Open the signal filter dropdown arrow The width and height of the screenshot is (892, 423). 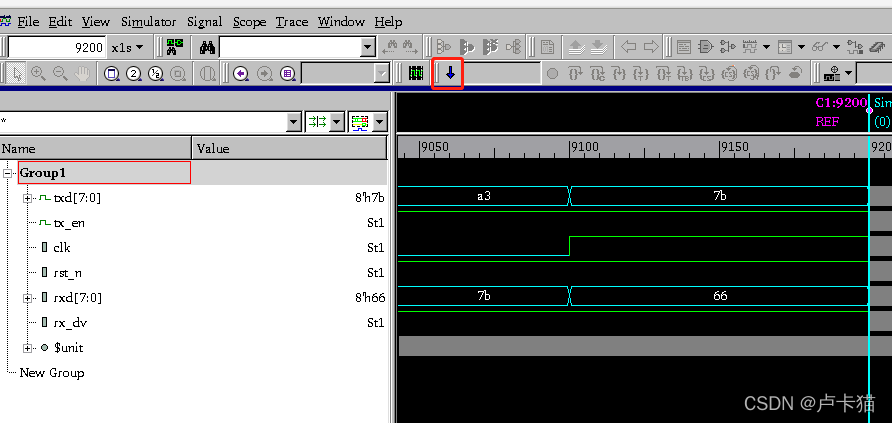click(x=293, y=122)
